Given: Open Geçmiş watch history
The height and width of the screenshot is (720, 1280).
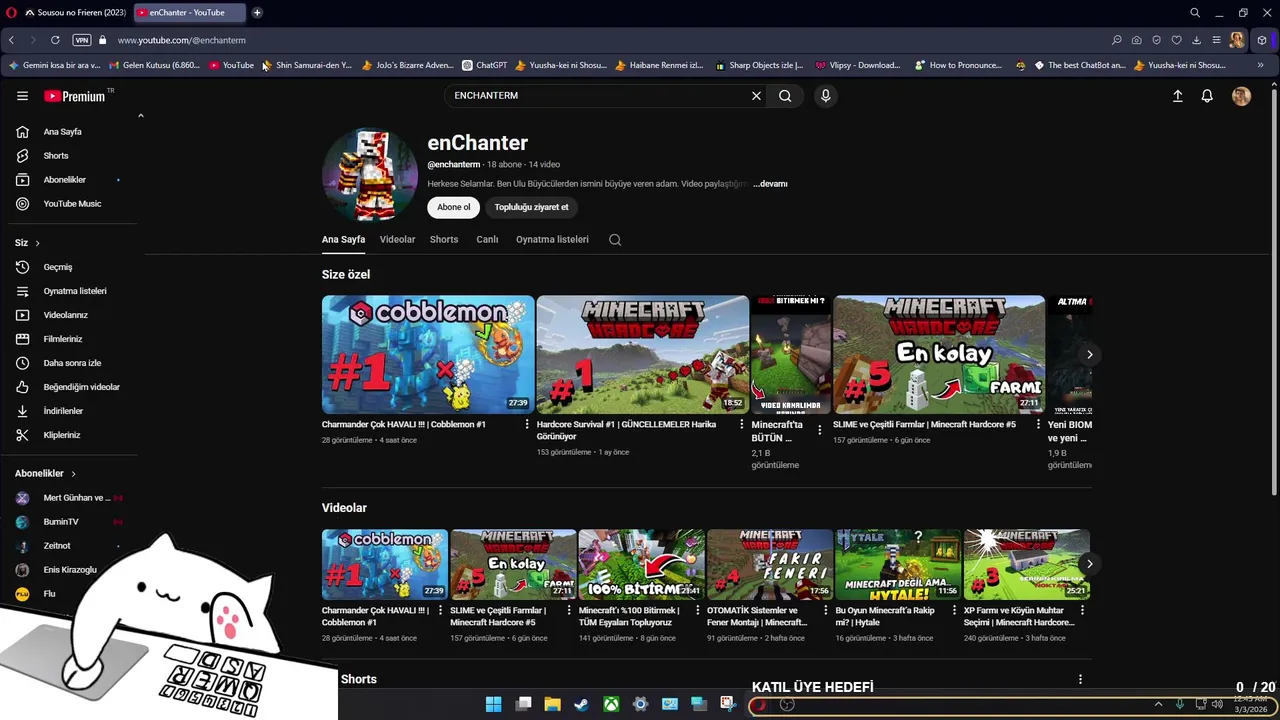Looking at the screenshot, I should click(58, 267).
